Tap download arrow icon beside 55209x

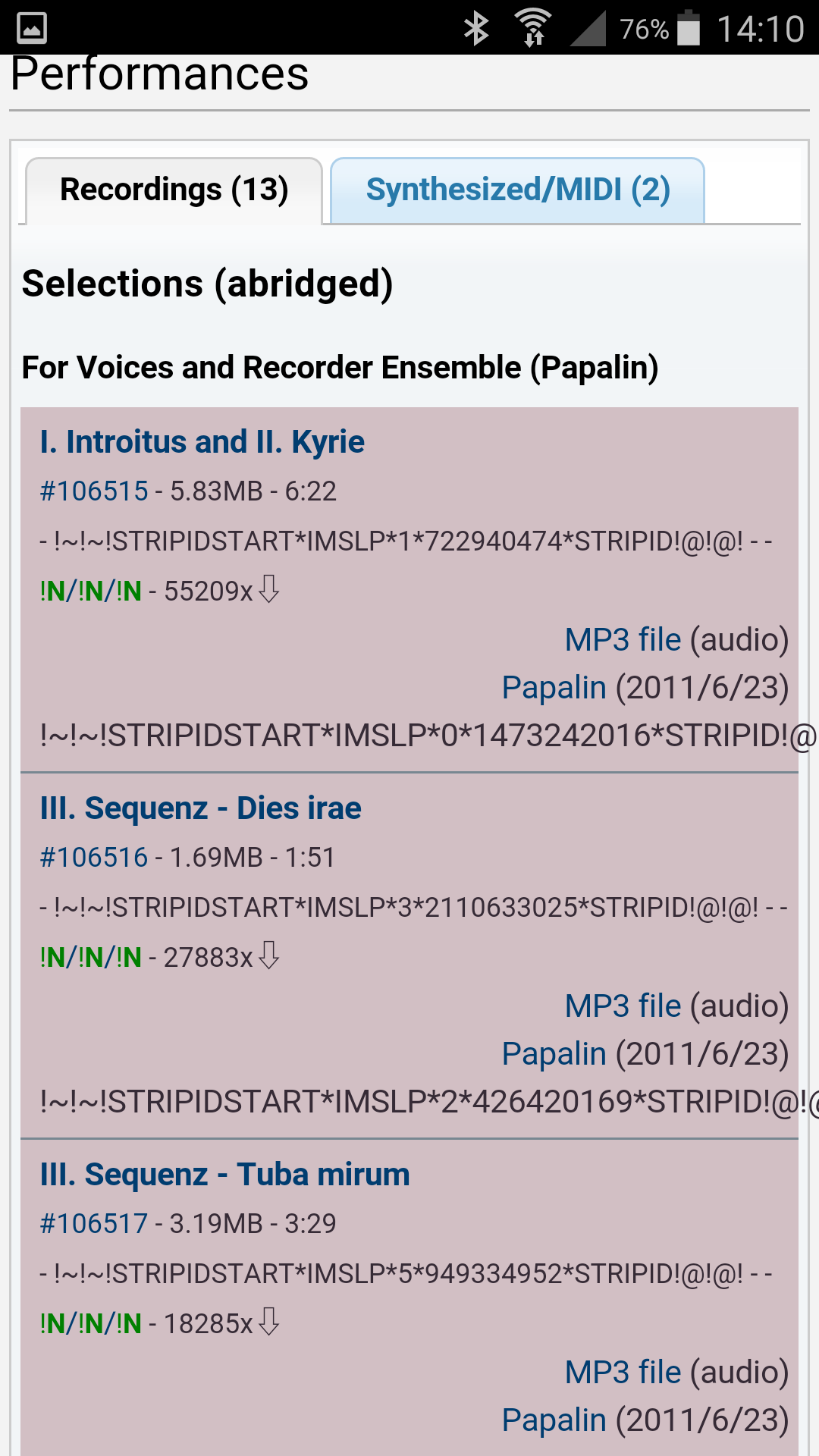tap(269, 589)
